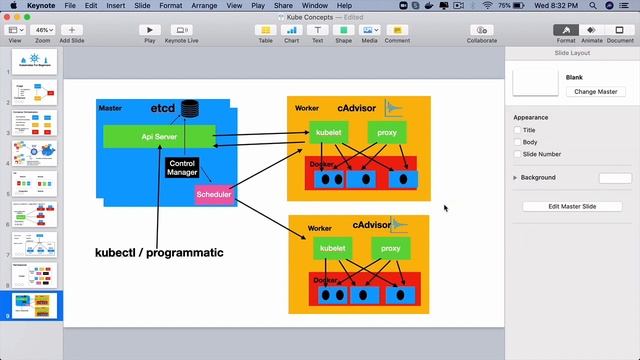Click the Add Slide plus button
The width and height of the screenshot is (640, 360).
coord(72,30)
